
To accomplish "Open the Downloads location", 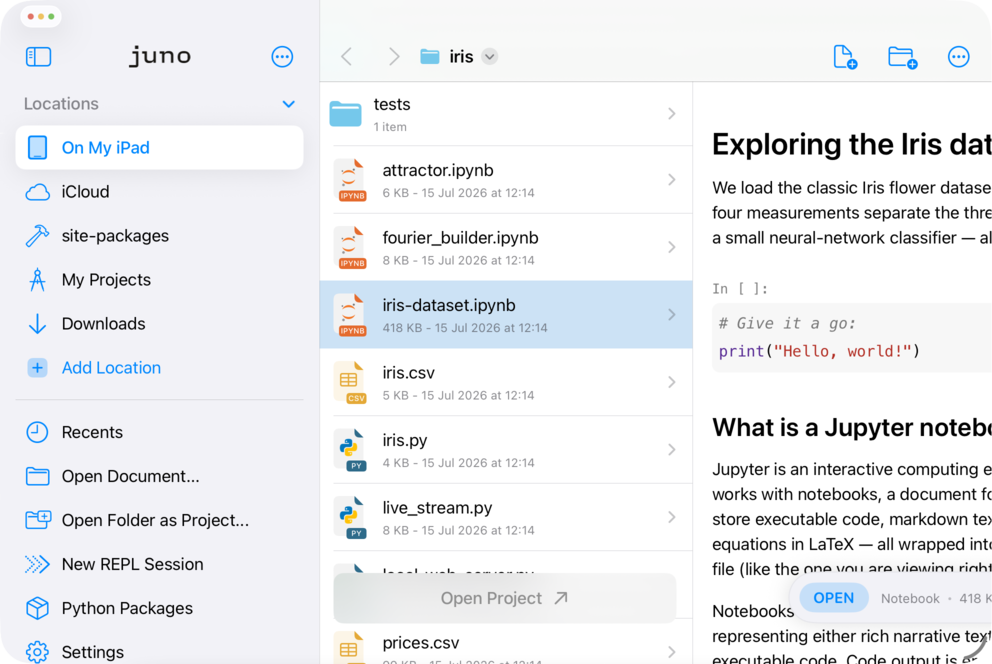I will [159, 324].
